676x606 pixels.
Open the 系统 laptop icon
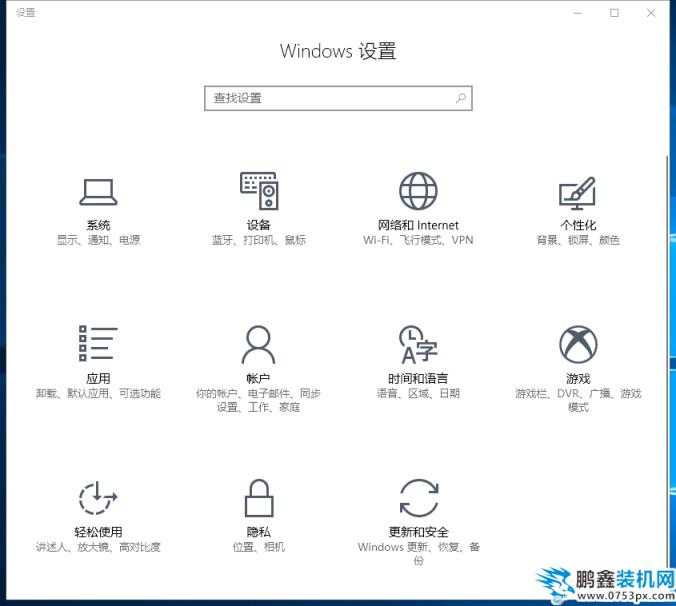(98, 192)
